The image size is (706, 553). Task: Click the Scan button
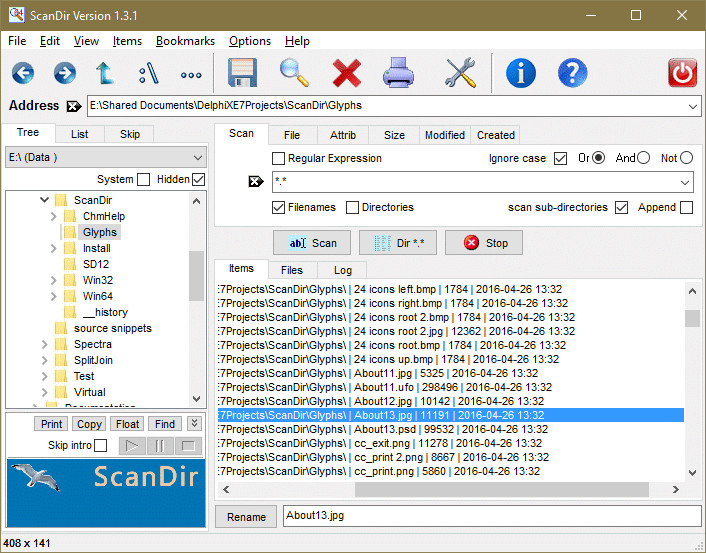pyautogui.click(x=312, y=243)
